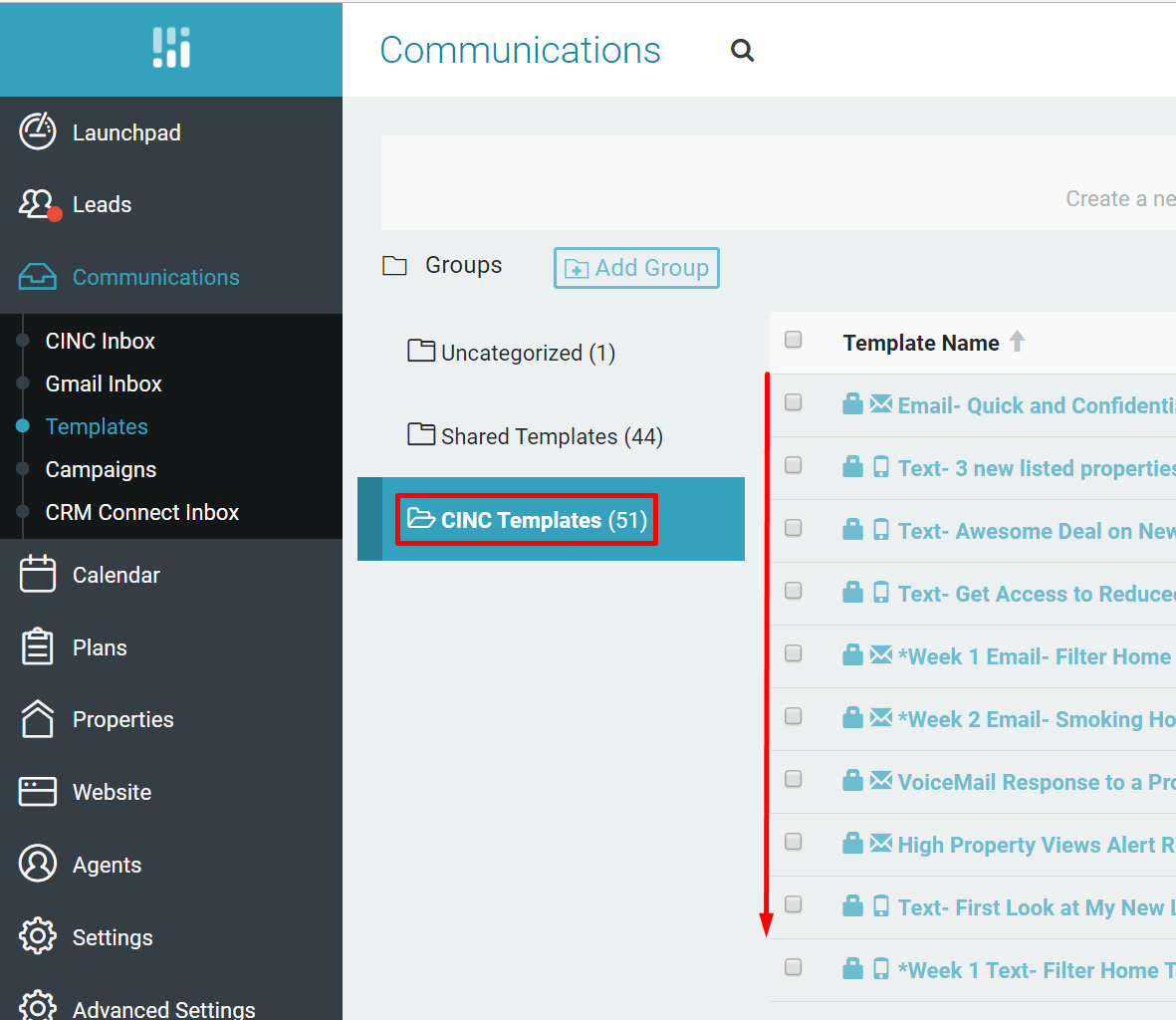Screen dimensions: 1176x1020
Task: Open the Communications search magnifier icon
Action: coord(742,50)
